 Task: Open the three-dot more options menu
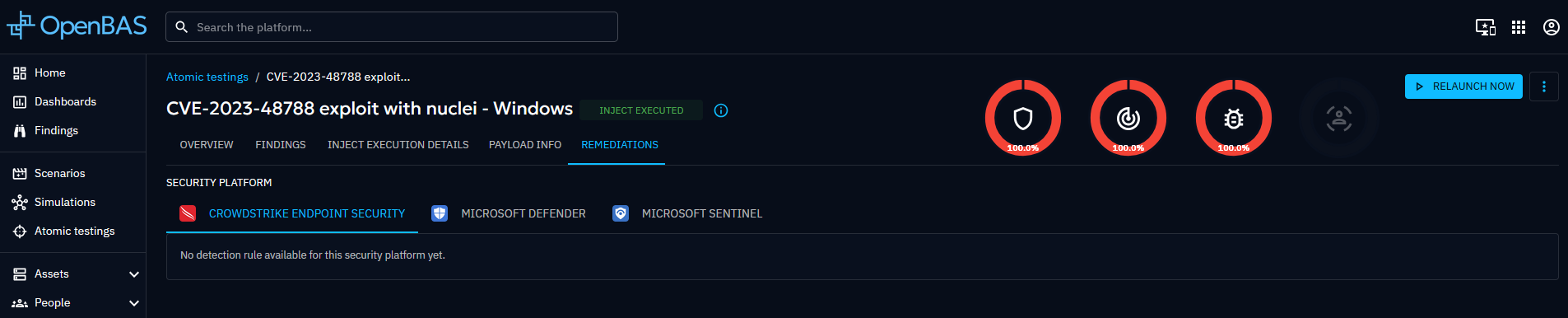click(x=1544, y=87)
